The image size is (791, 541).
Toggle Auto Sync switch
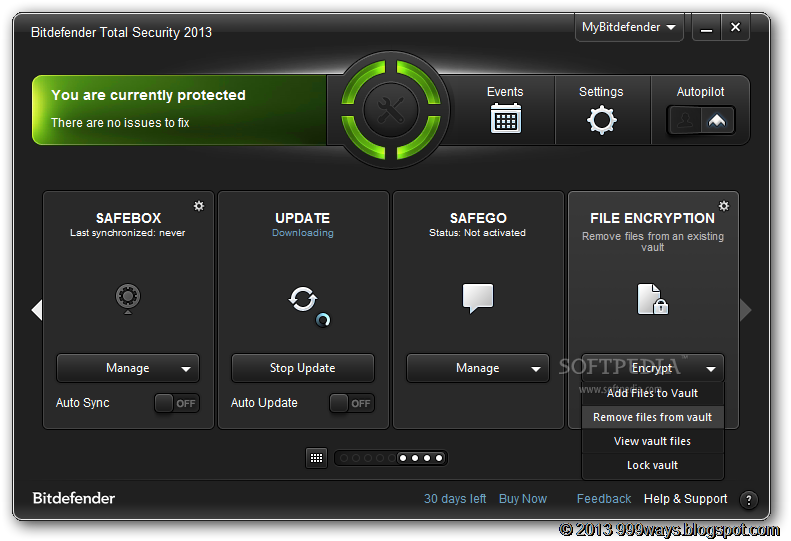pyautogui.click(x=177, y=403)
